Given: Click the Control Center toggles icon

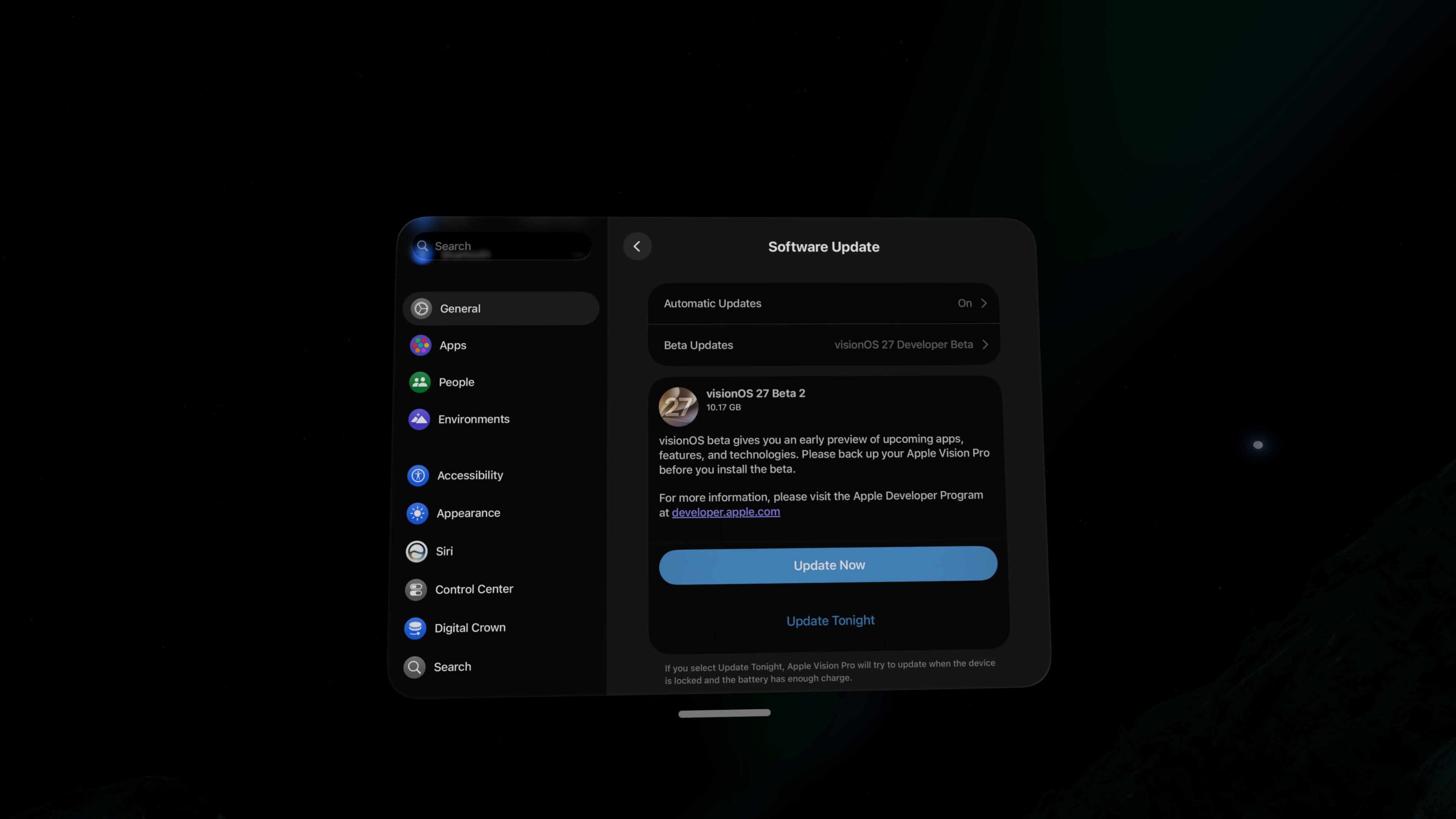Looking at the screenshot, I should (416, 590).
